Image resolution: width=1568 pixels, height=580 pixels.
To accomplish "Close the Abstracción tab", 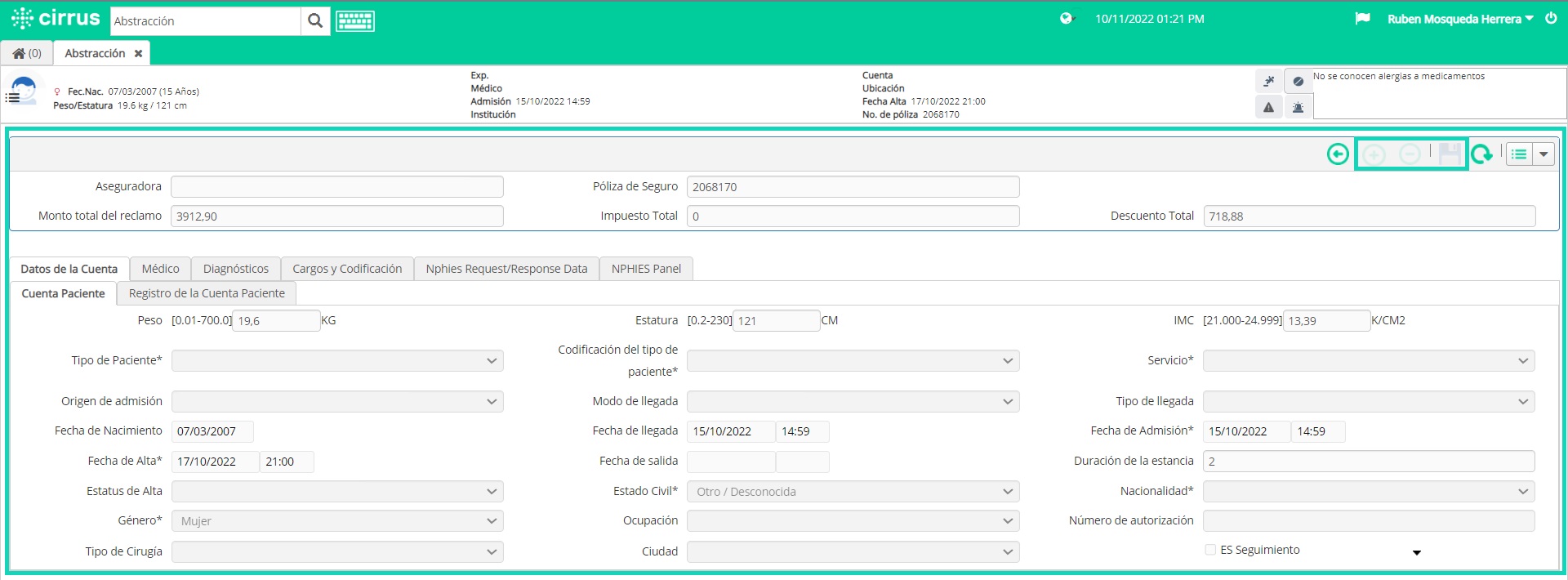I will point(139,54).
